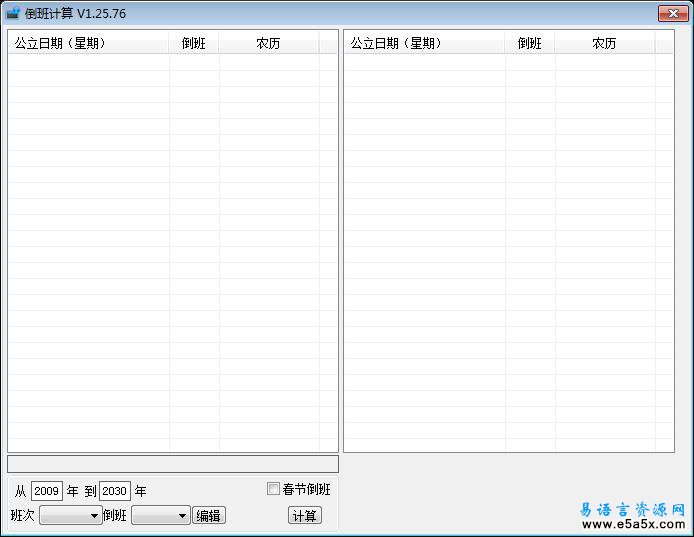Click the 到 label before end year
Viewport: 694px width, 537px height.
click(x=90, y=491)
